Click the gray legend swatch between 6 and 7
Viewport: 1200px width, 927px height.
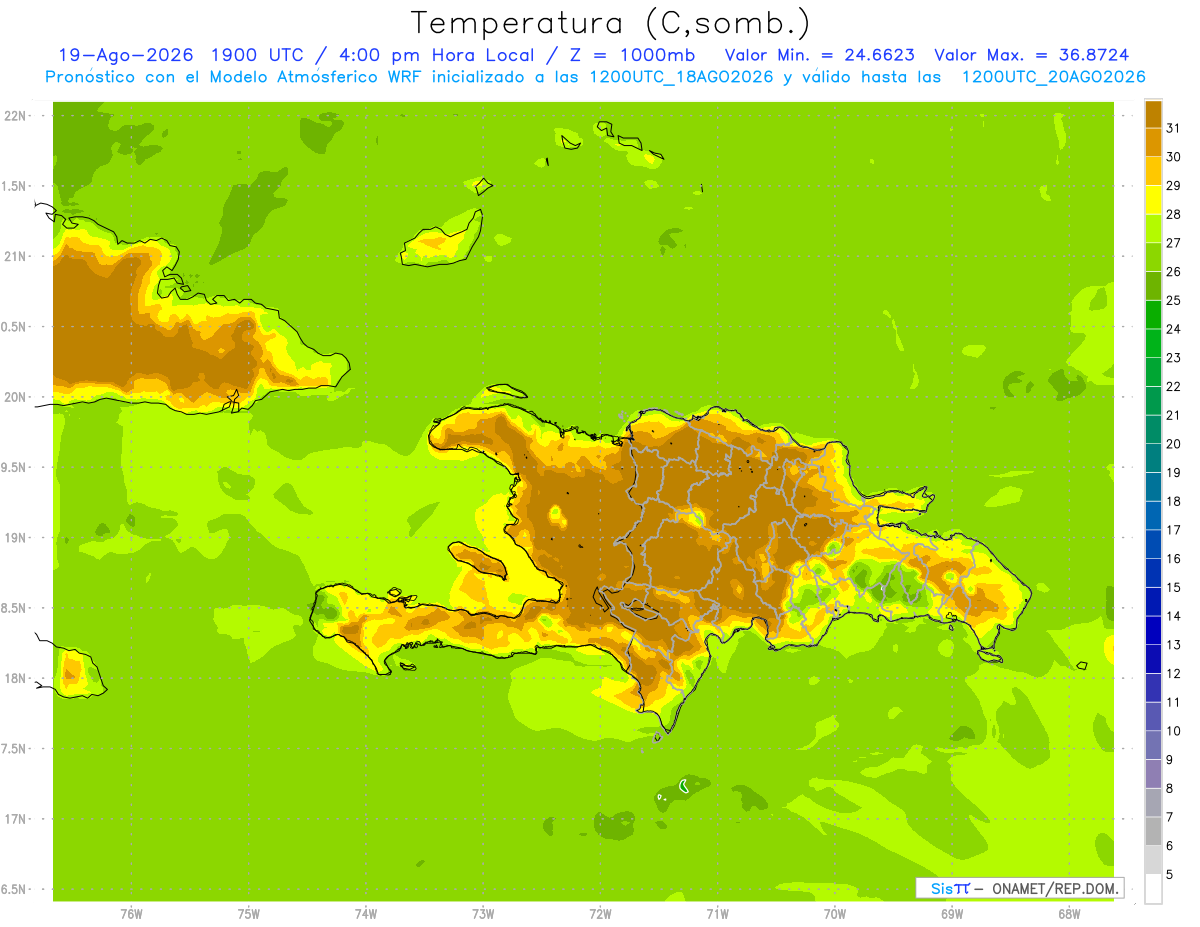1153,831
